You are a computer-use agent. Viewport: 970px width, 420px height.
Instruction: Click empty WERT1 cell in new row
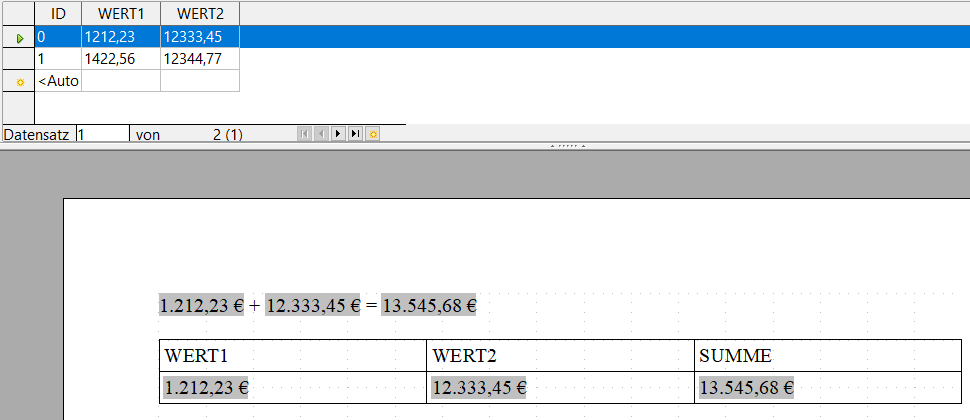click(121, 81)
